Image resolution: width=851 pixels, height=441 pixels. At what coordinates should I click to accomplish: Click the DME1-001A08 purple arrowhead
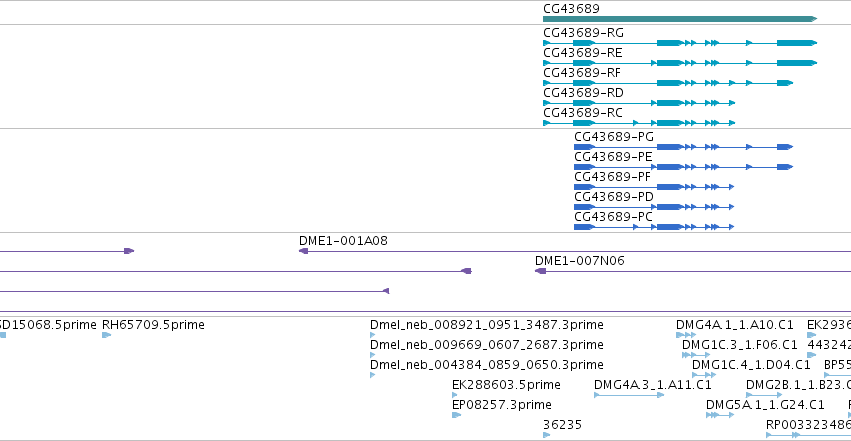pos(303,251)
